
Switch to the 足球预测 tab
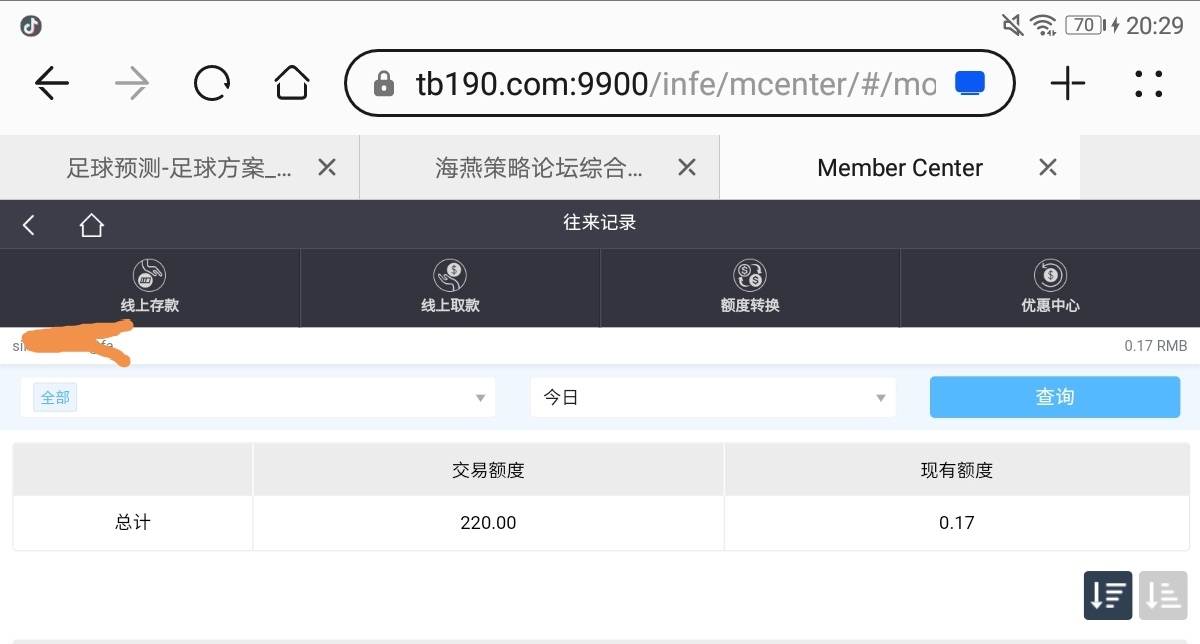(179, 168)
